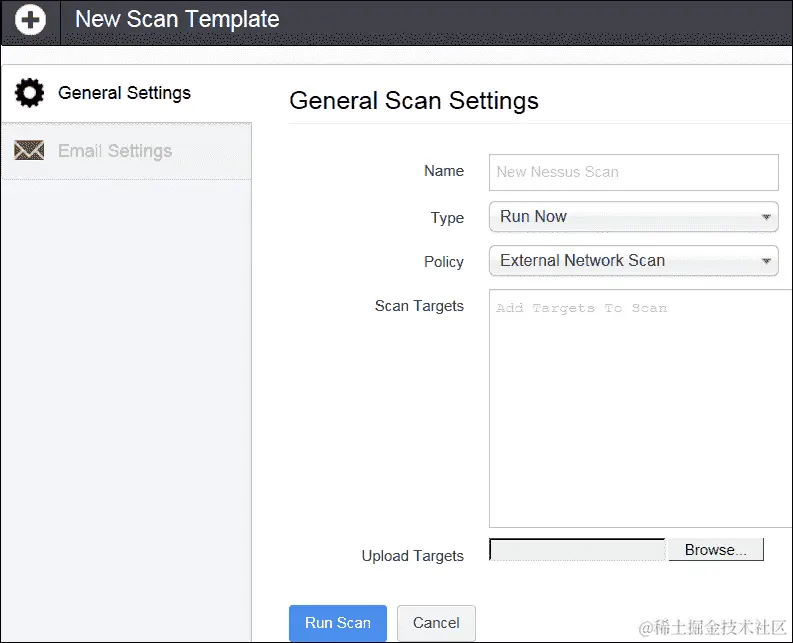Open the Type dropdown set to Run Now
The width and height of the screenshot is (793, 643).
click(x=634, y=217)
